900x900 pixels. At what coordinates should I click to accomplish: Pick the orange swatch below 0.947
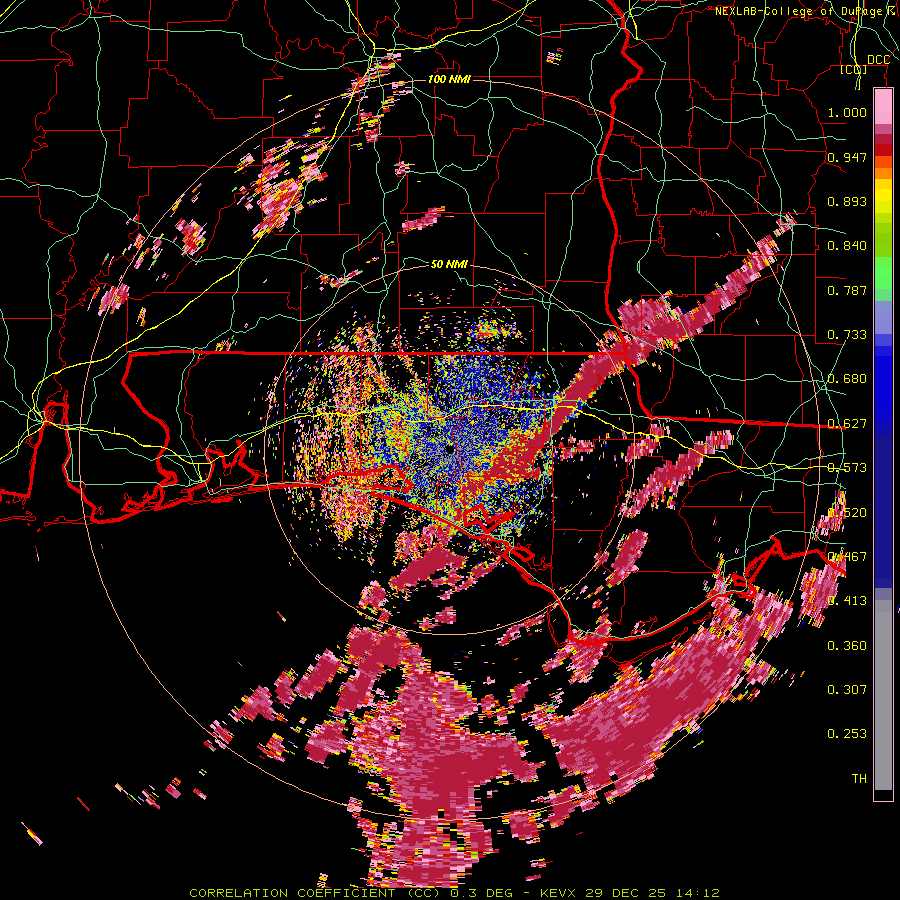click(883, 173)
